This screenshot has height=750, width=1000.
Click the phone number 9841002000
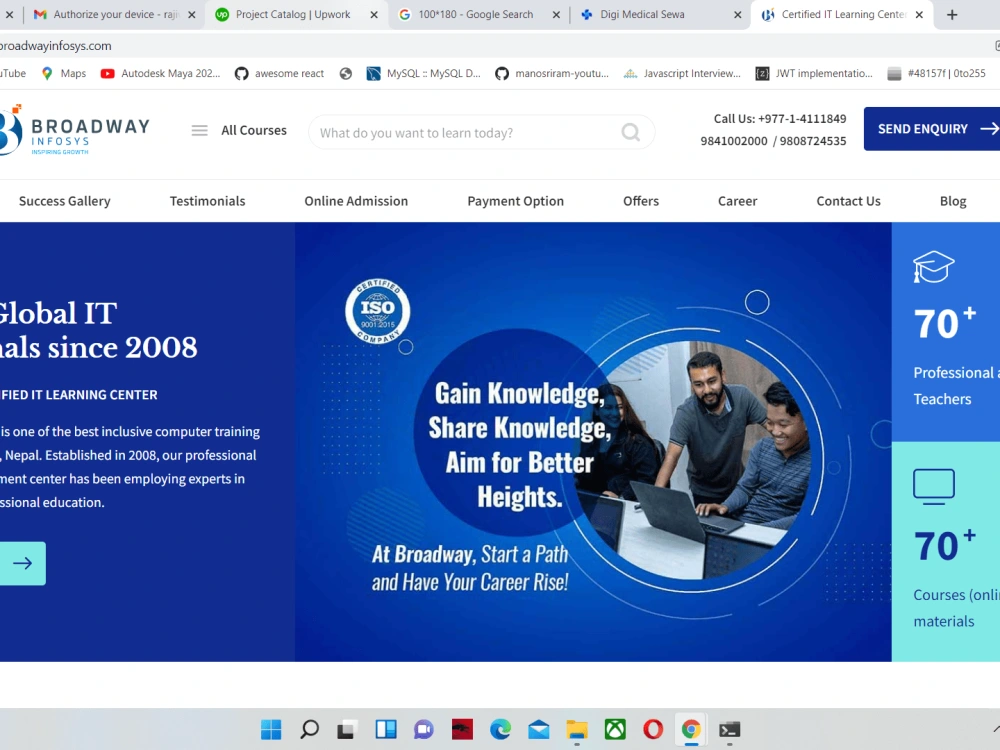(733, 141)
